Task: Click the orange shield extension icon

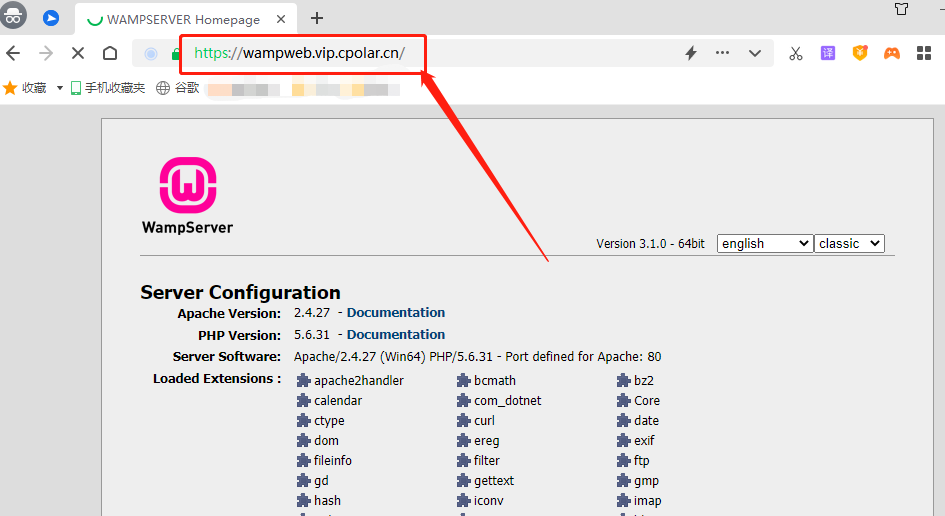Action: (x=860, y=53)
